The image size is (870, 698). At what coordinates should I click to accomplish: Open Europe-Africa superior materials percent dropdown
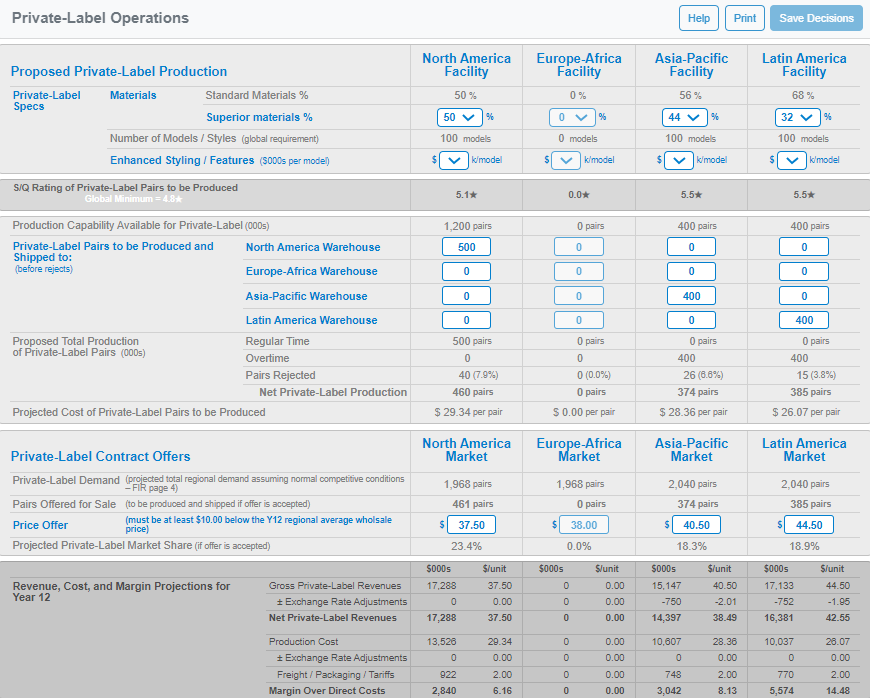572,117
